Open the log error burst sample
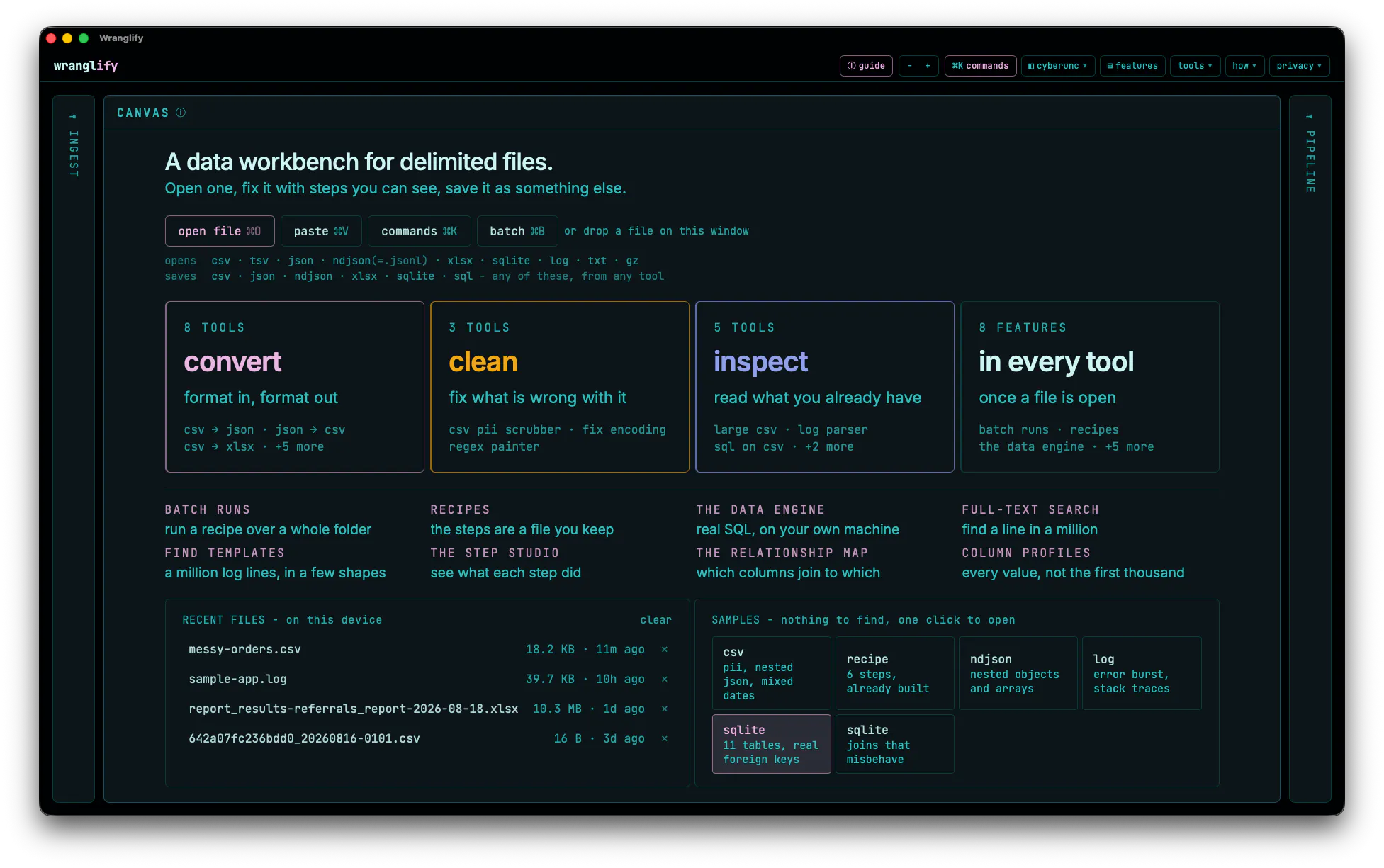 1141,673
